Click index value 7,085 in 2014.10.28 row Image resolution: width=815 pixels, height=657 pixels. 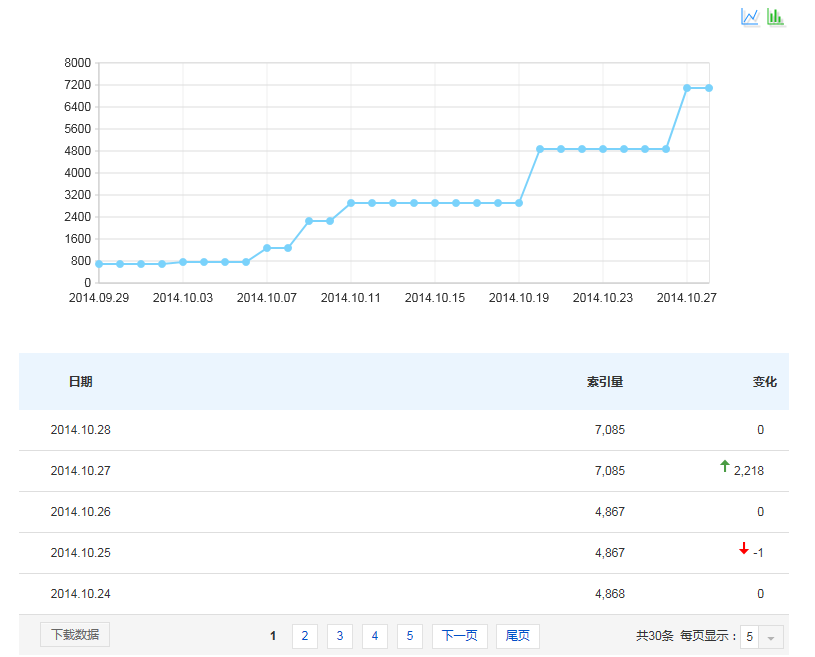610,430
